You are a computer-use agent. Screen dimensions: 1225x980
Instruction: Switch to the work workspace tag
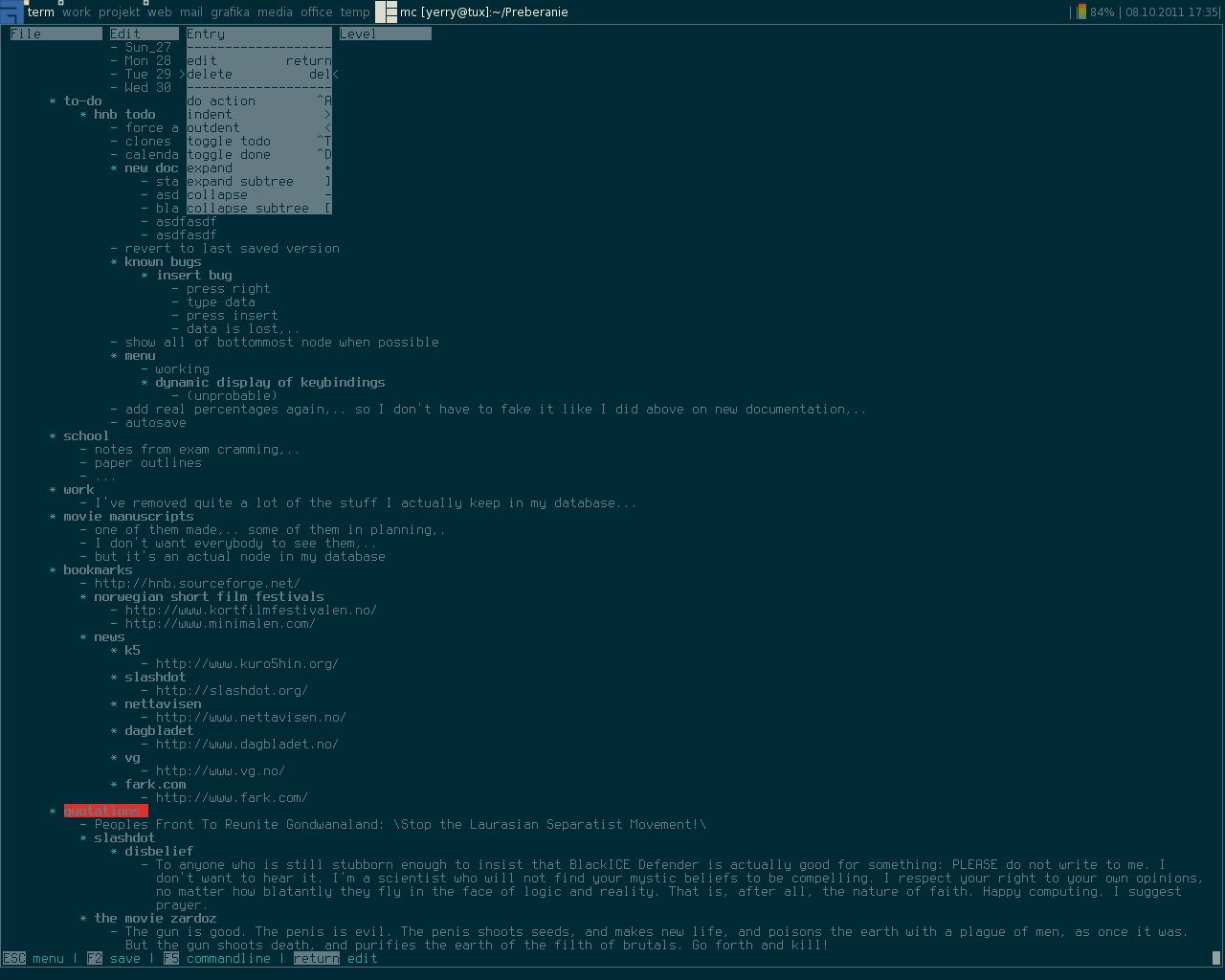coord(77,12)
